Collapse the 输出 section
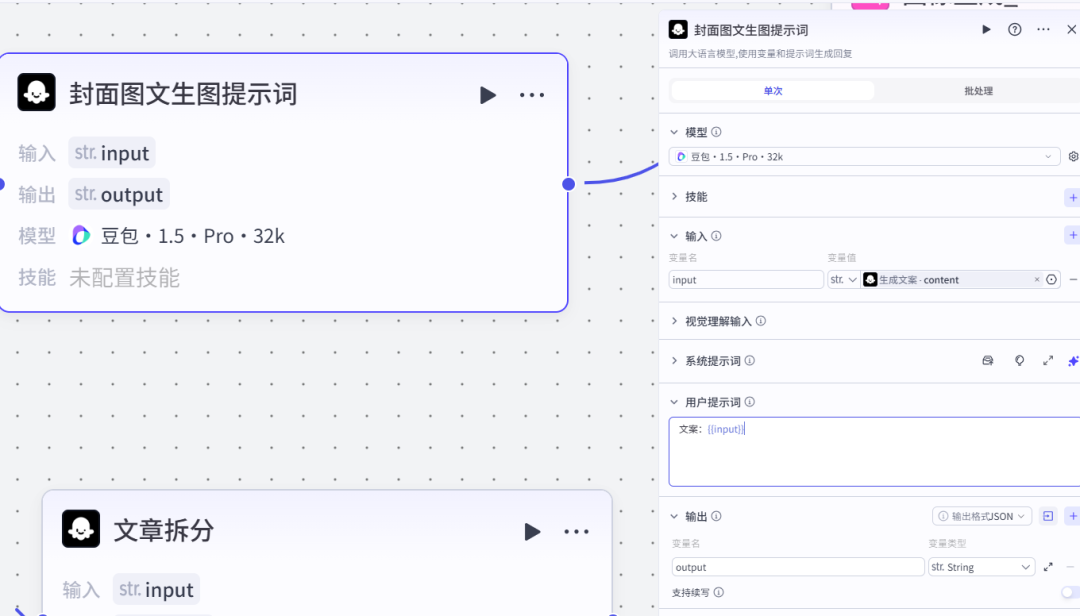The image size is (1080, 616). (674, 516)
